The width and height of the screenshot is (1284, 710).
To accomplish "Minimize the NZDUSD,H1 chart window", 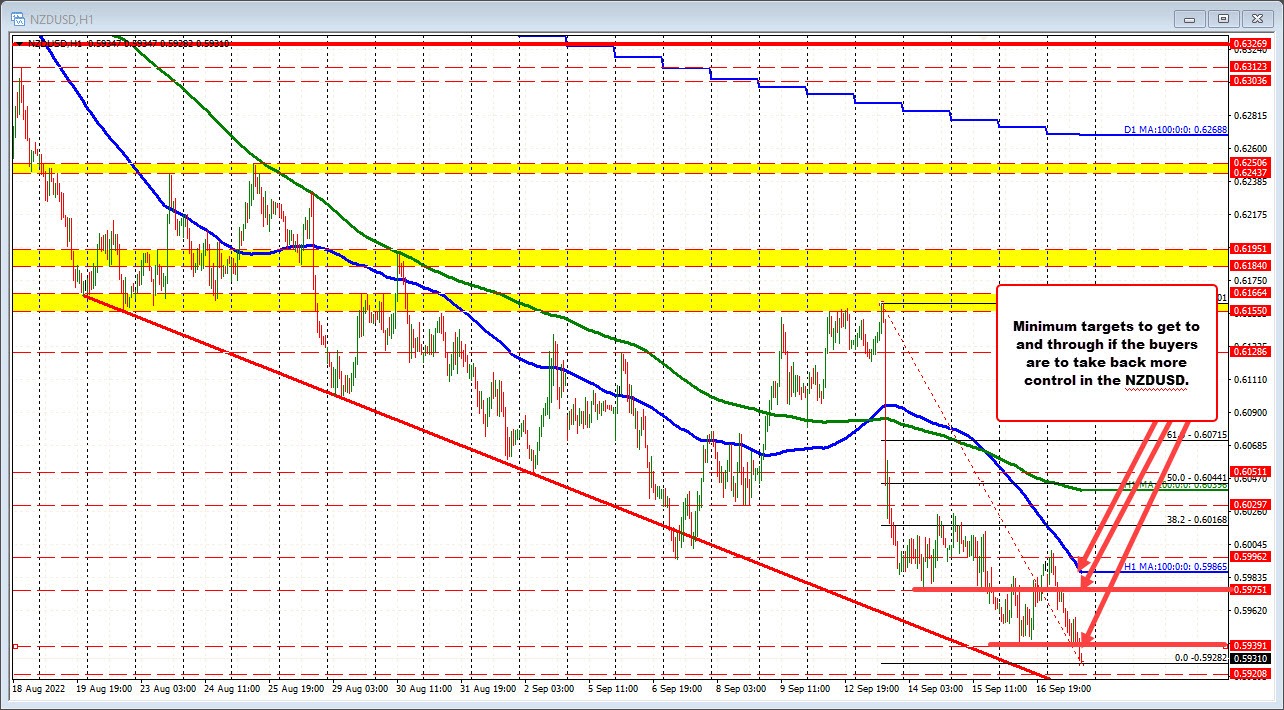I will 1191,18.
